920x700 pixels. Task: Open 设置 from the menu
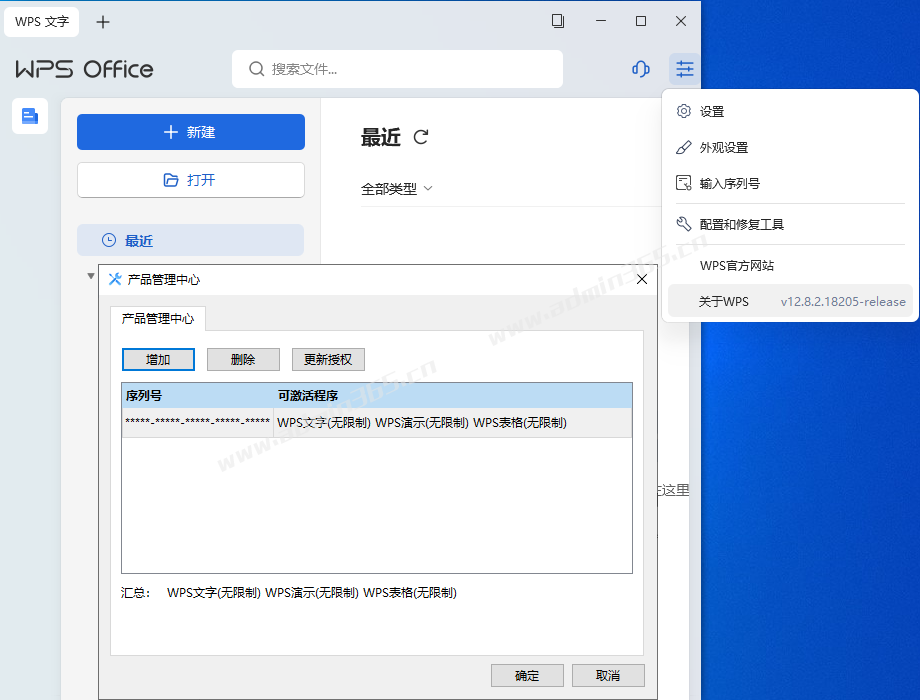point(790,111)
